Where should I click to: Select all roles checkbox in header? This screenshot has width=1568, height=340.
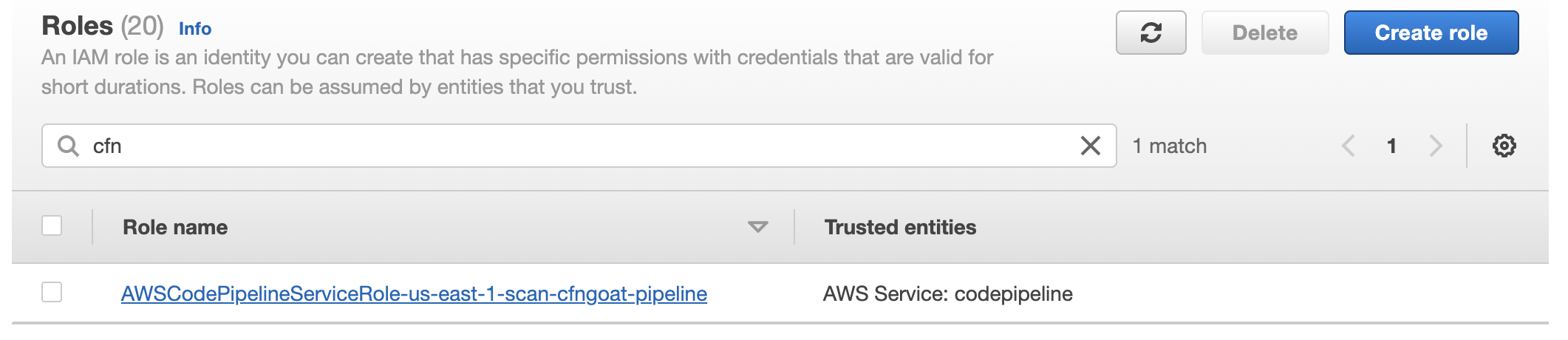click(52, 225)
